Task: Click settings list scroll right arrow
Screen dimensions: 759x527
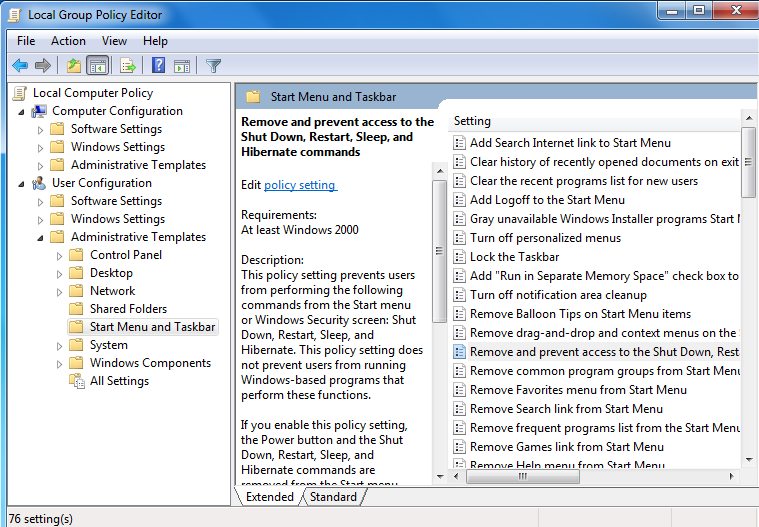Action: (731, 476)
